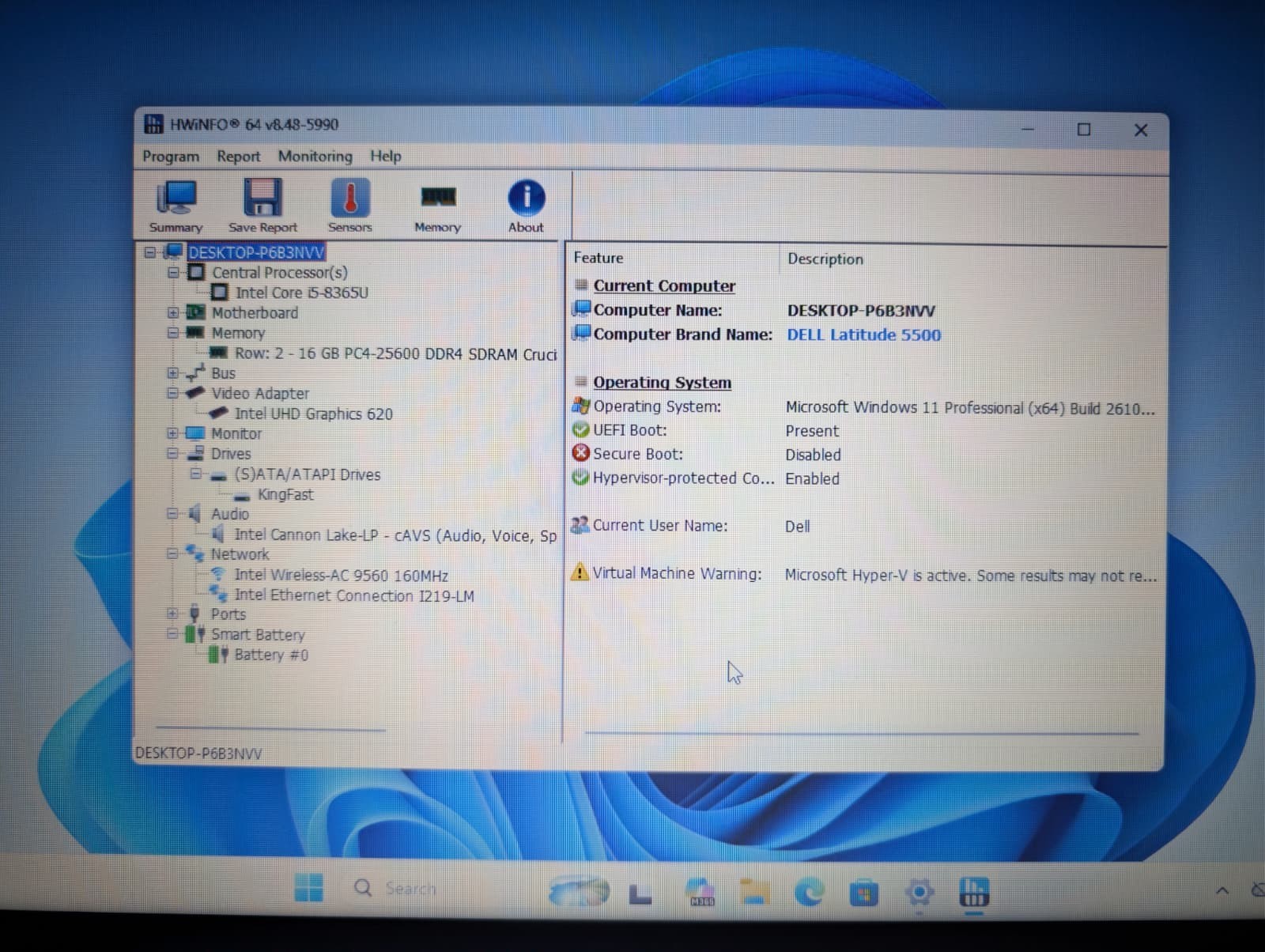Collapse the Video Adapter node
Viewport: 1265px width, 952px height.
[173, 393]
